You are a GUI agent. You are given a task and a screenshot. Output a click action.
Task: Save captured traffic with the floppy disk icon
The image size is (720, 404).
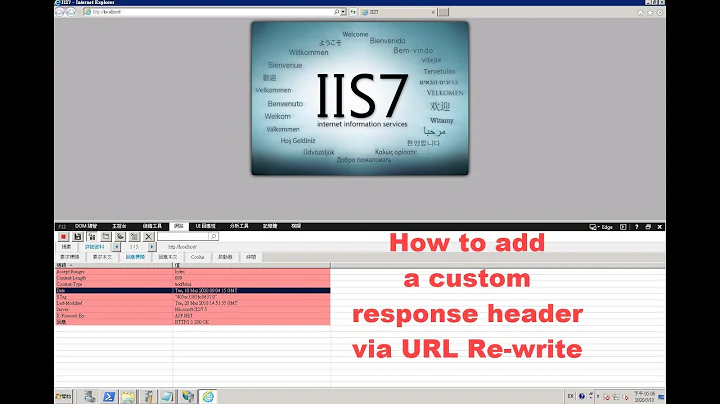coord(78,236)
